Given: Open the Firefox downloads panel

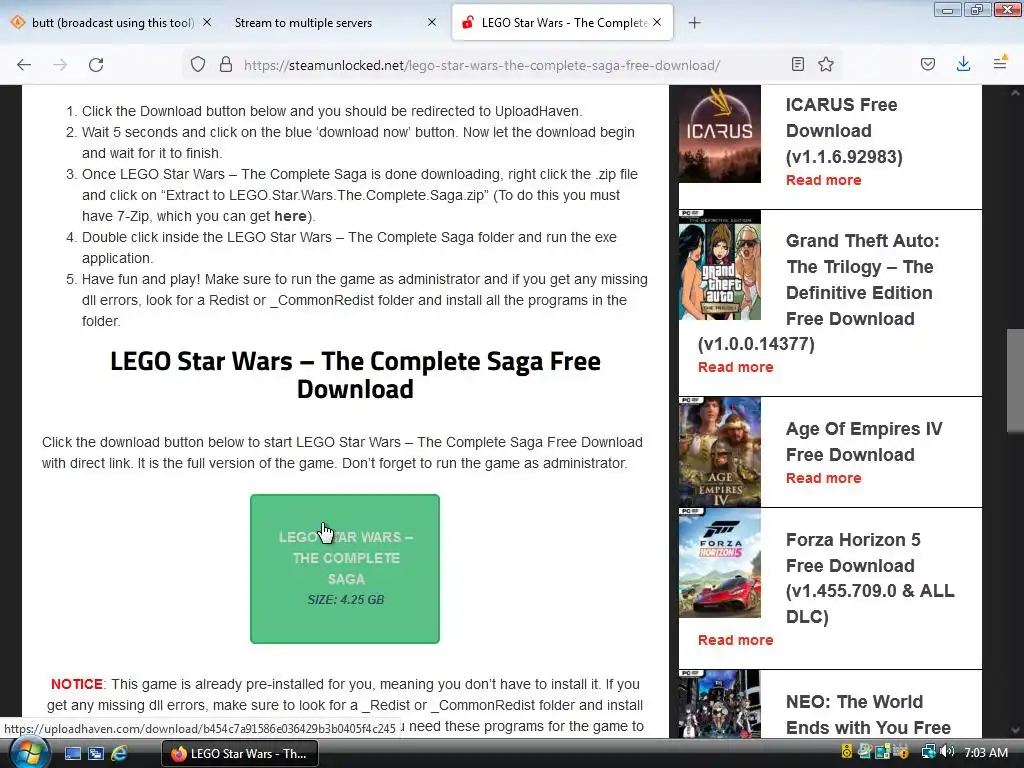Looking at the screenshot, I should [x=963, y=64].
